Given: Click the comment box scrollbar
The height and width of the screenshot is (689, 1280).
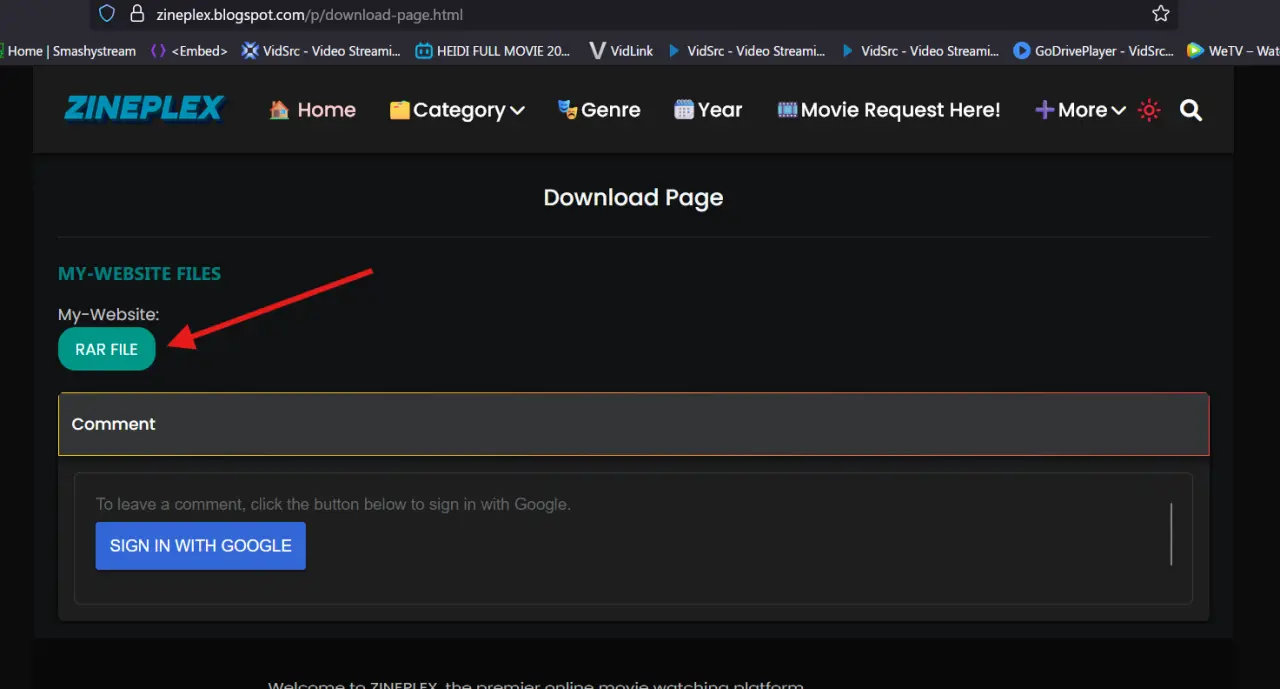Looking at the screenshot, I should 1171,534.
